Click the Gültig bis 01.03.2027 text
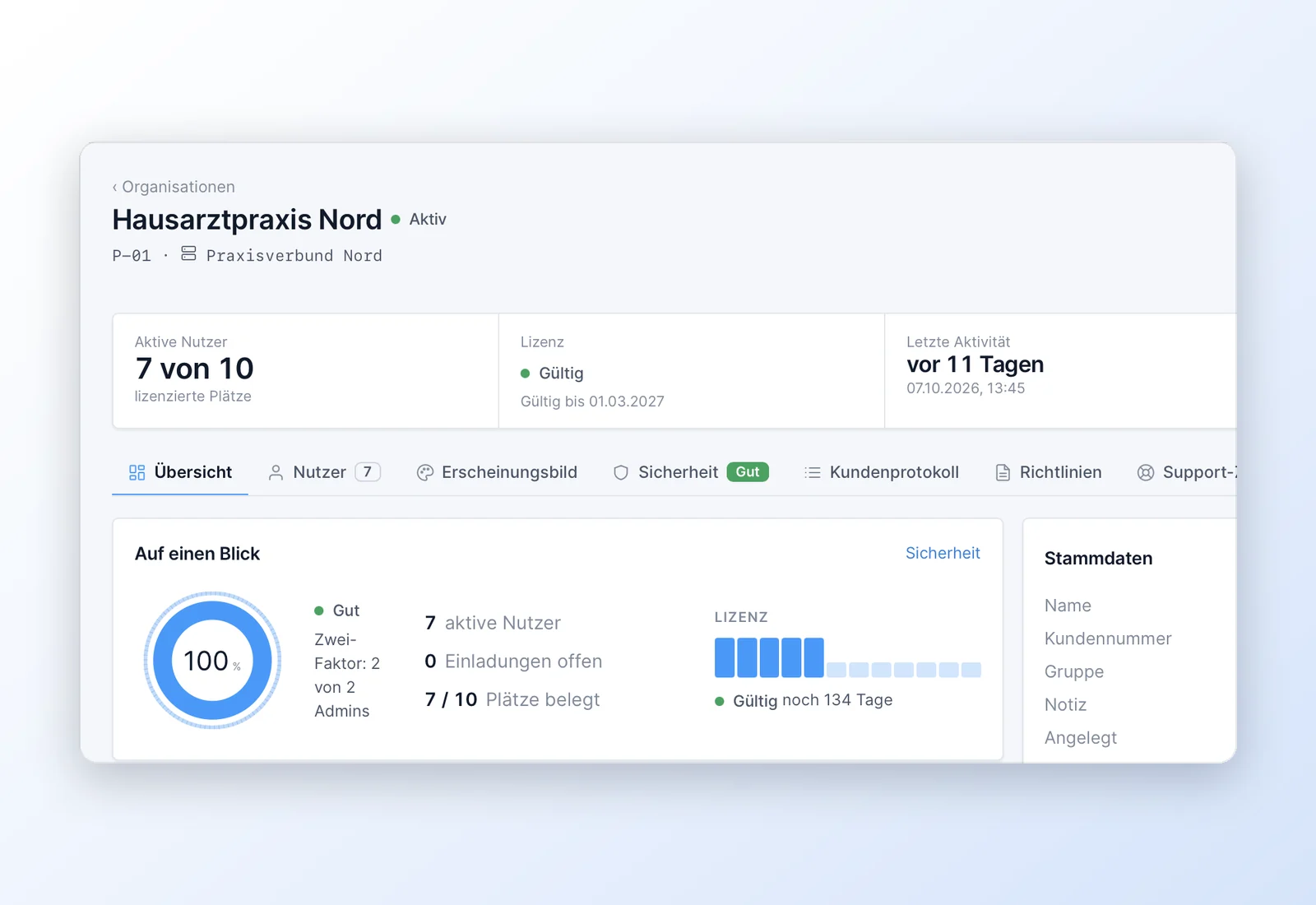The height and width of the screenshot is (905, 1316). click(592, 401)
